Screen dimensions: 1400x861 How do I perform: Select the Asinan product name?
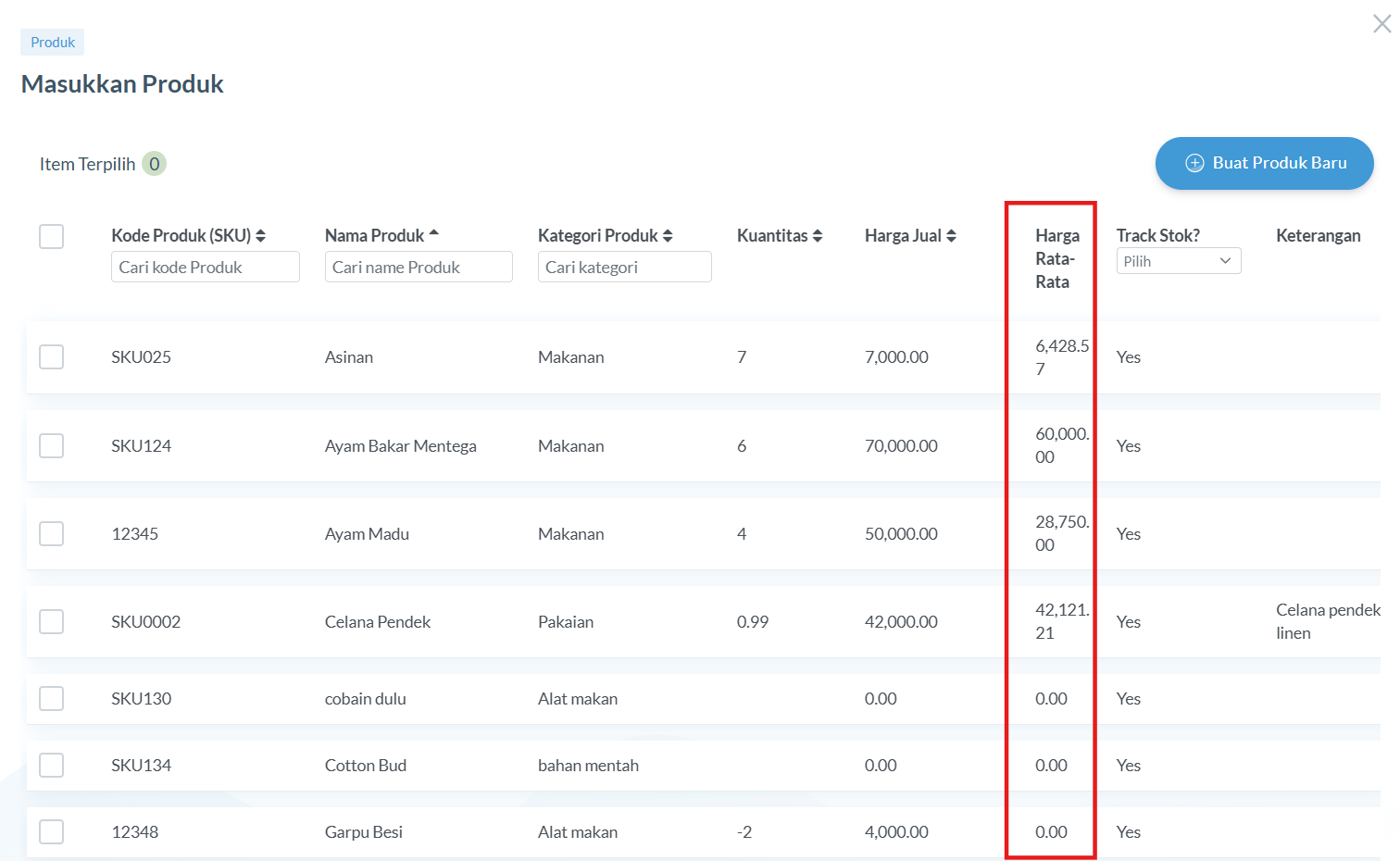click(x=349, y=357)
